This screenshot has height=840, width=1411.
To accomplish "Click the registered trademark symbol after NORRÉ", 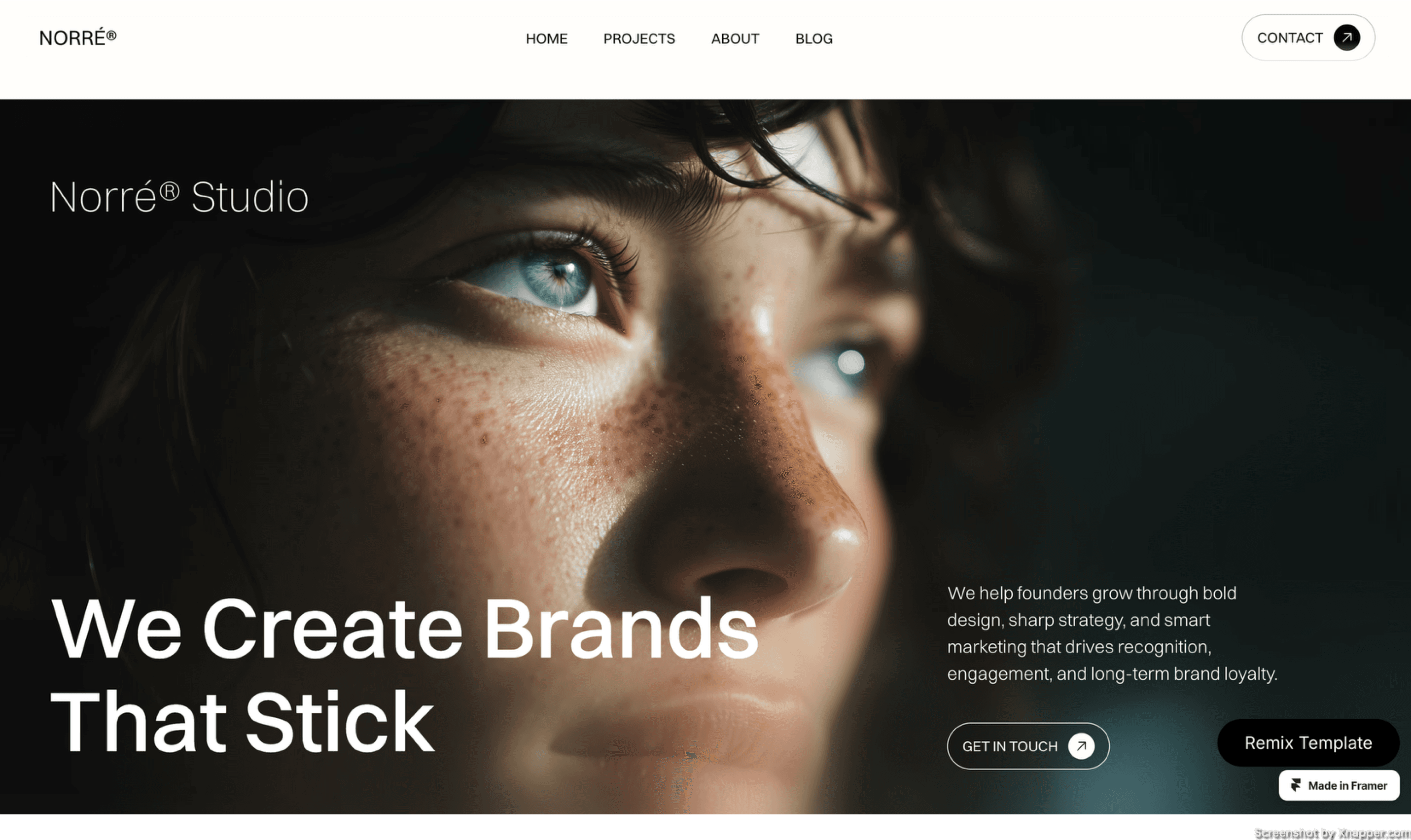I will (x=111, y=35).
